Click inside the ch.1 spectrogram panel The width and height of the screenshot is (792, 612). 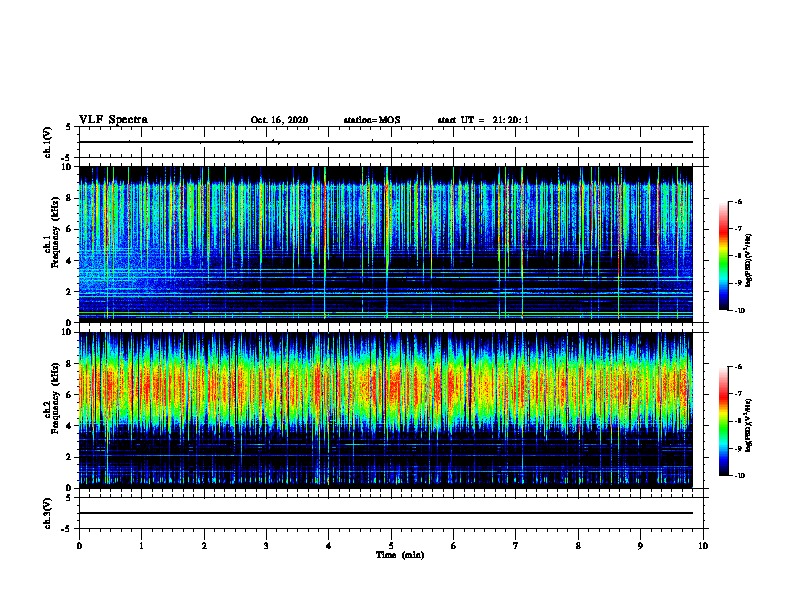385,244
